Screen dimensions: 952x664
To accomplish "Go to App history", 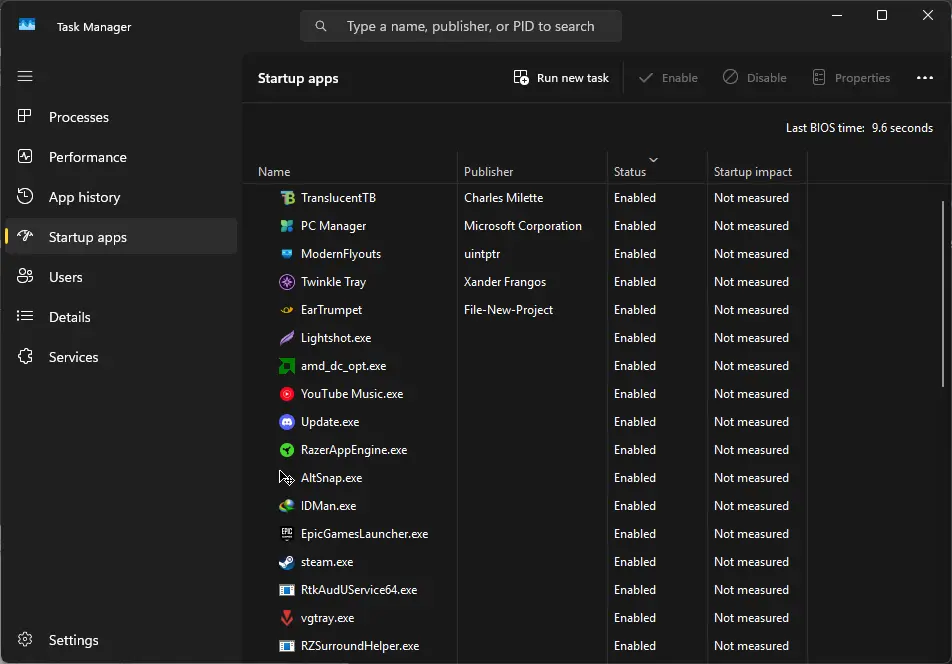I will [x=121, y=197].
